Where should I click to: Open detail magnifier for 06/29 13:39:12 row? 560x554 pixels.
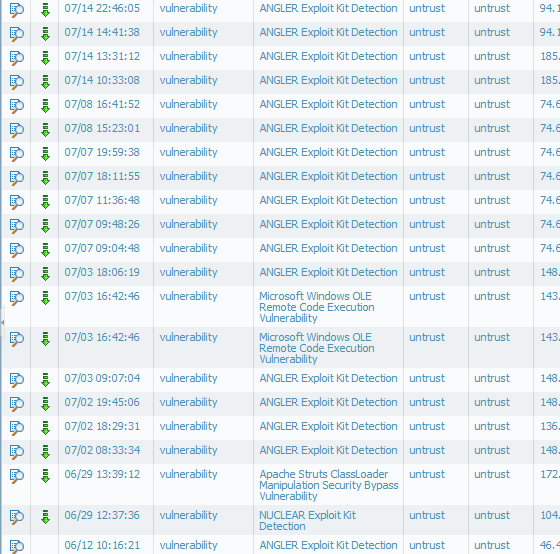16,476
